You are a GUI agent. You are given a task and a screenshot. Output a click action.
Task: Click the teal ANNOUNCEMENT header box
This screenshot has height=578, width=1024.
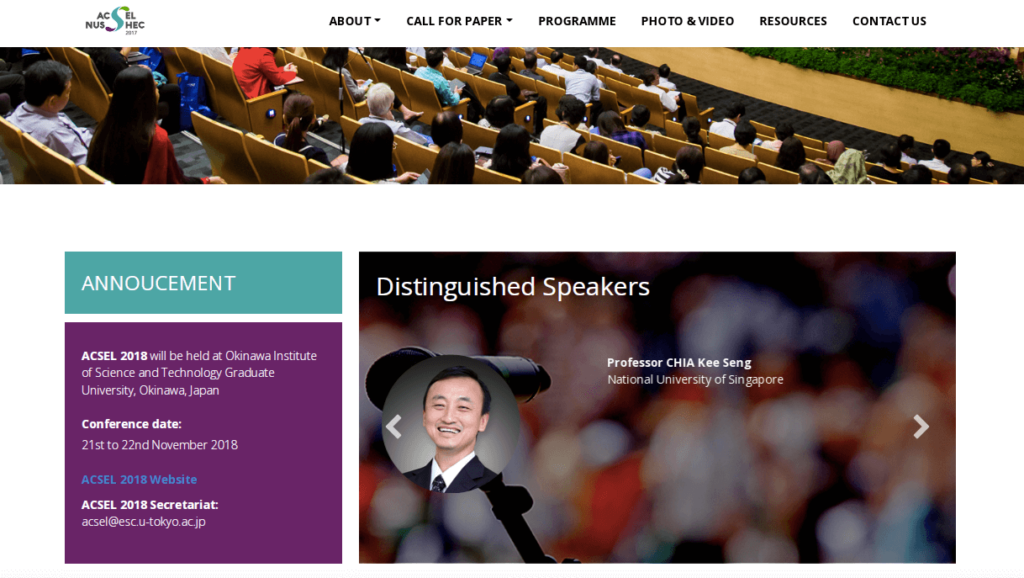[x=203, y=283]
